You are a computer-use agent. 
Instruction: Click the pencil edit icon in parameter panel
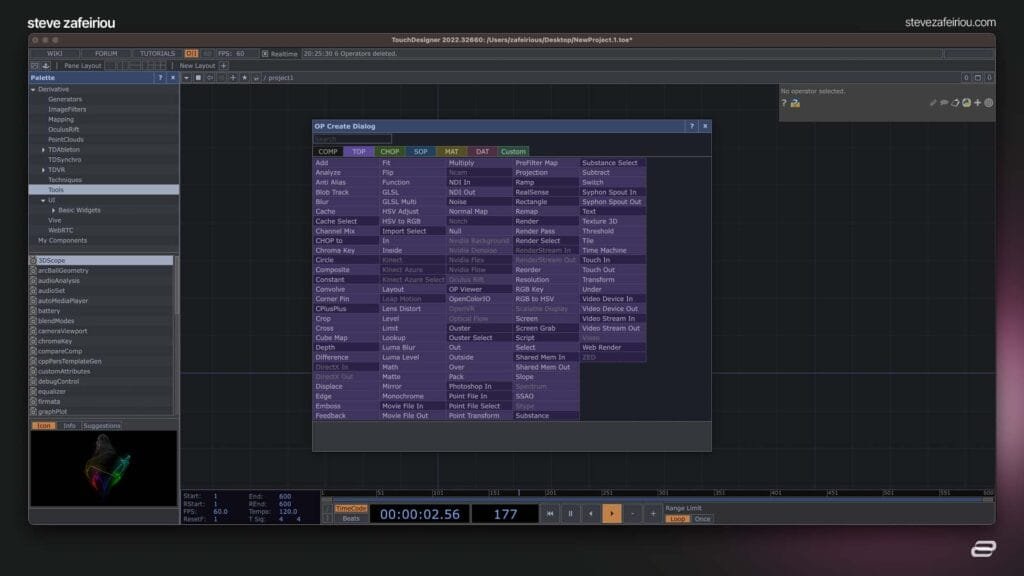click(x=933, y=103)
